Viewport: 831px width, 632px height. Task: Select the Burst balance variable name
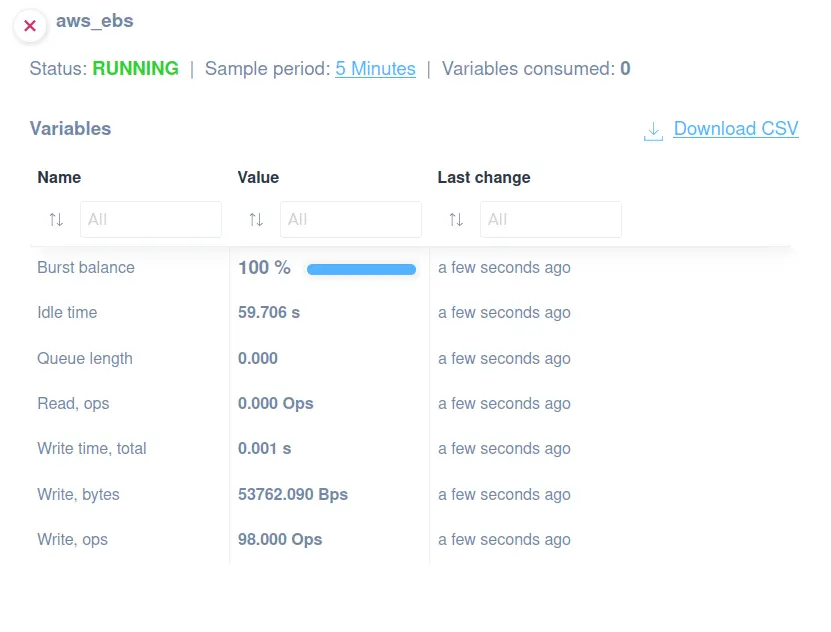pos(86,268)
